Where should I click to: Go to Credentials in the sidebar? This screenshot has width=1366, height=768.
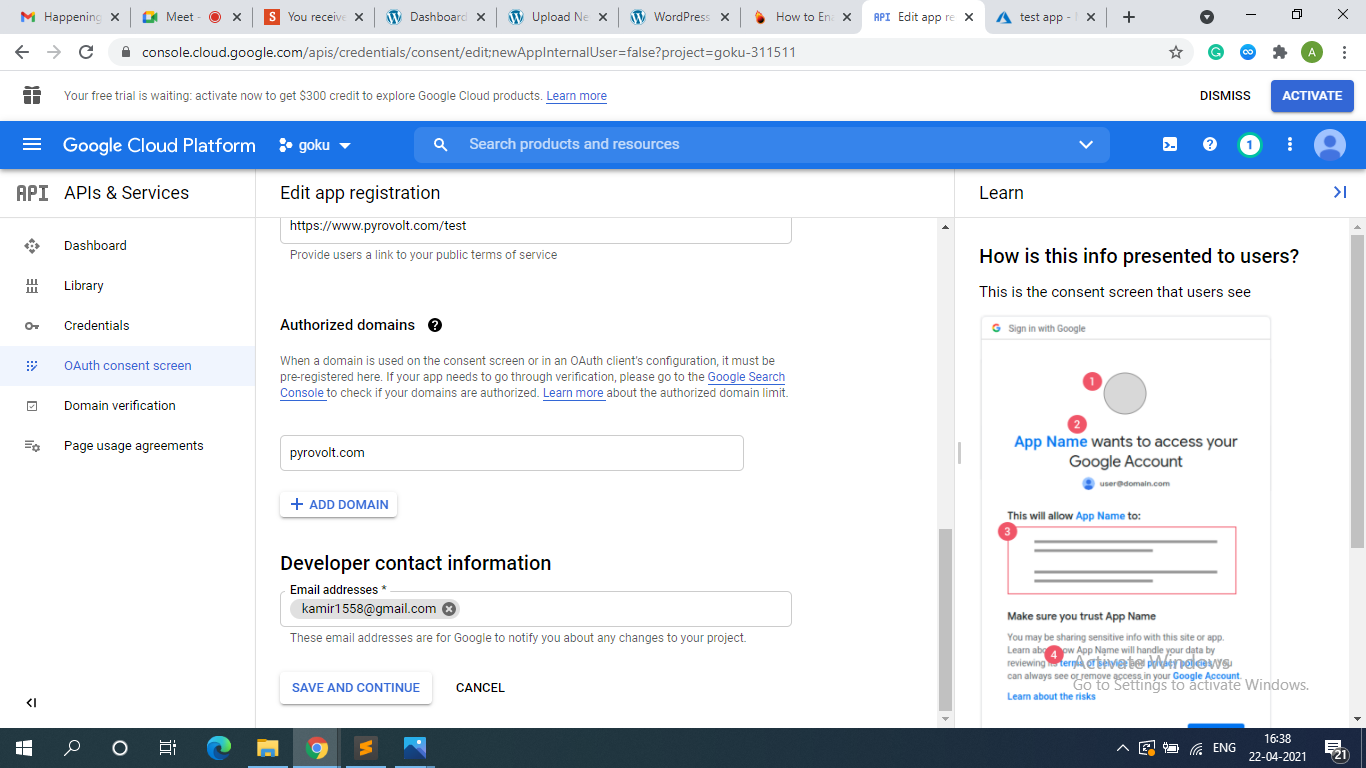click(96, 325)
